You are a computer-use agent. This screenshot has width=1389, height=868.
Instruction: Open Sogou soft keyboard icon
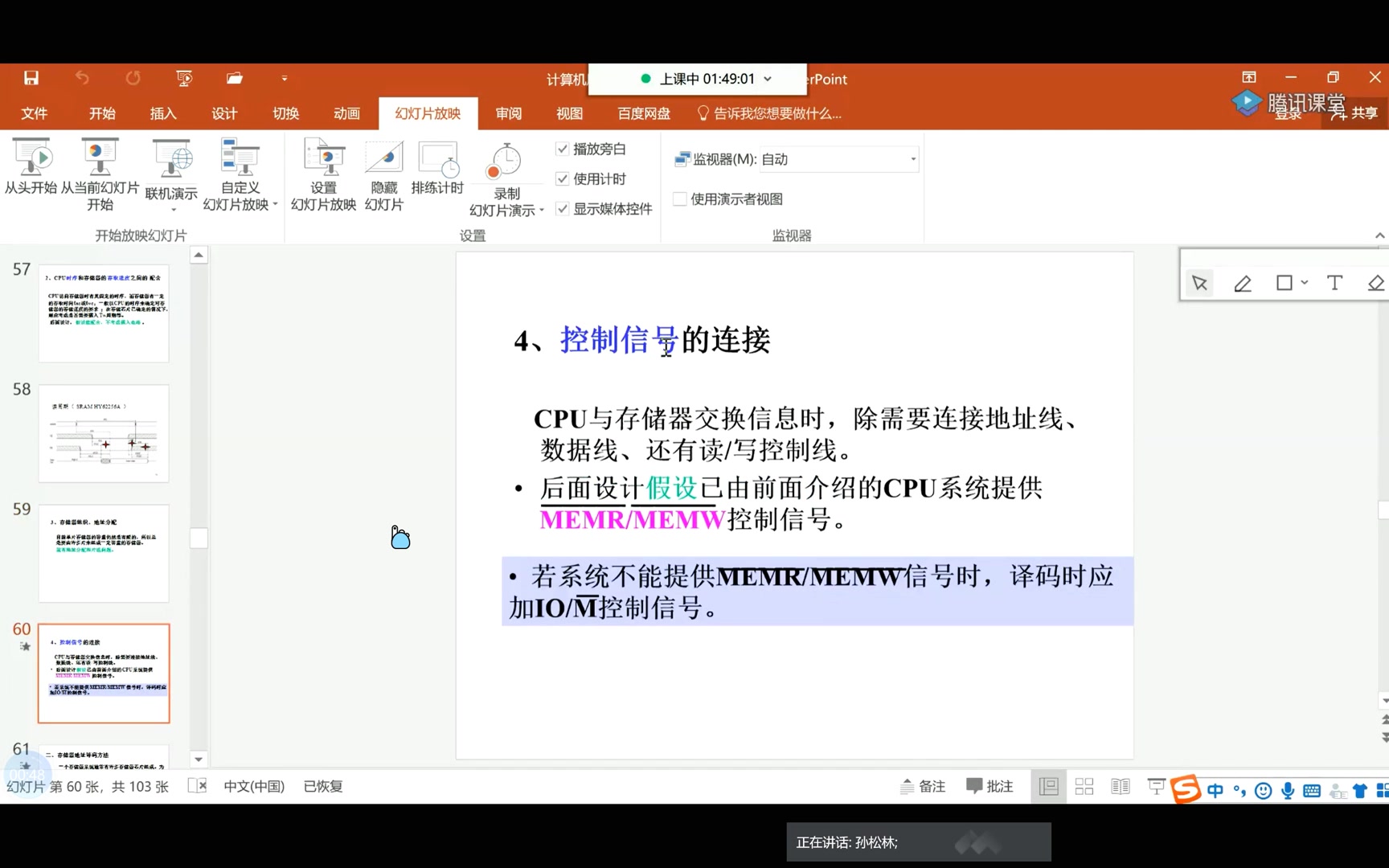click(x=1312, y=791)
